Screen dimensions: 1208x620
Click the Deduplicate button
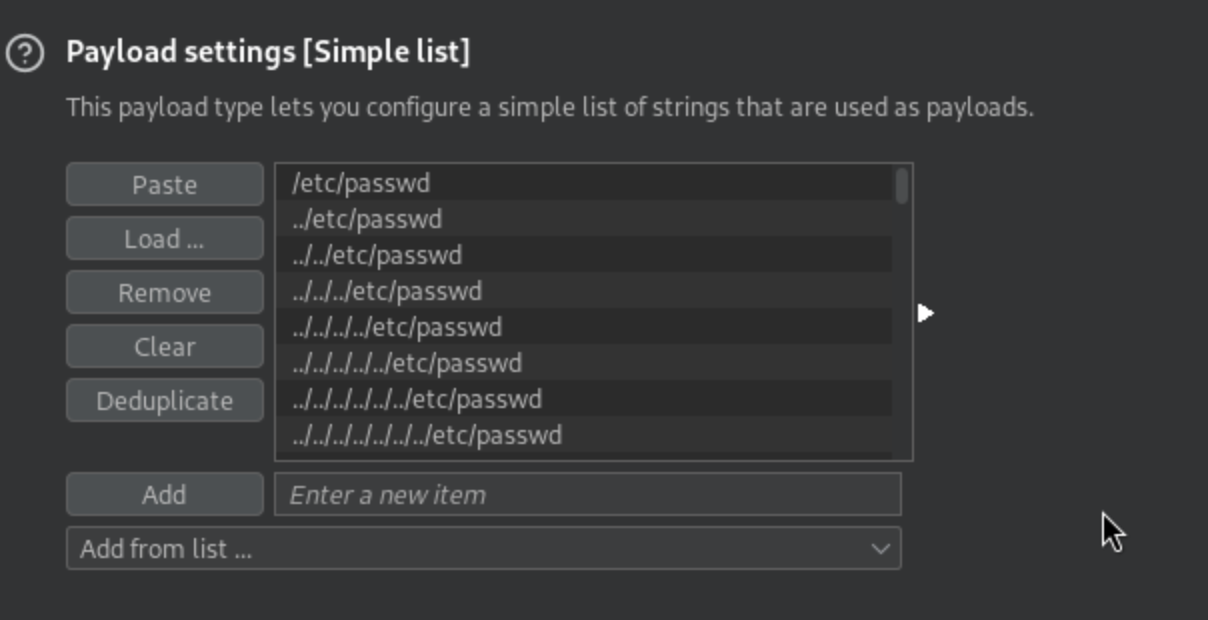pyautogui.click(x=164, y=401)
